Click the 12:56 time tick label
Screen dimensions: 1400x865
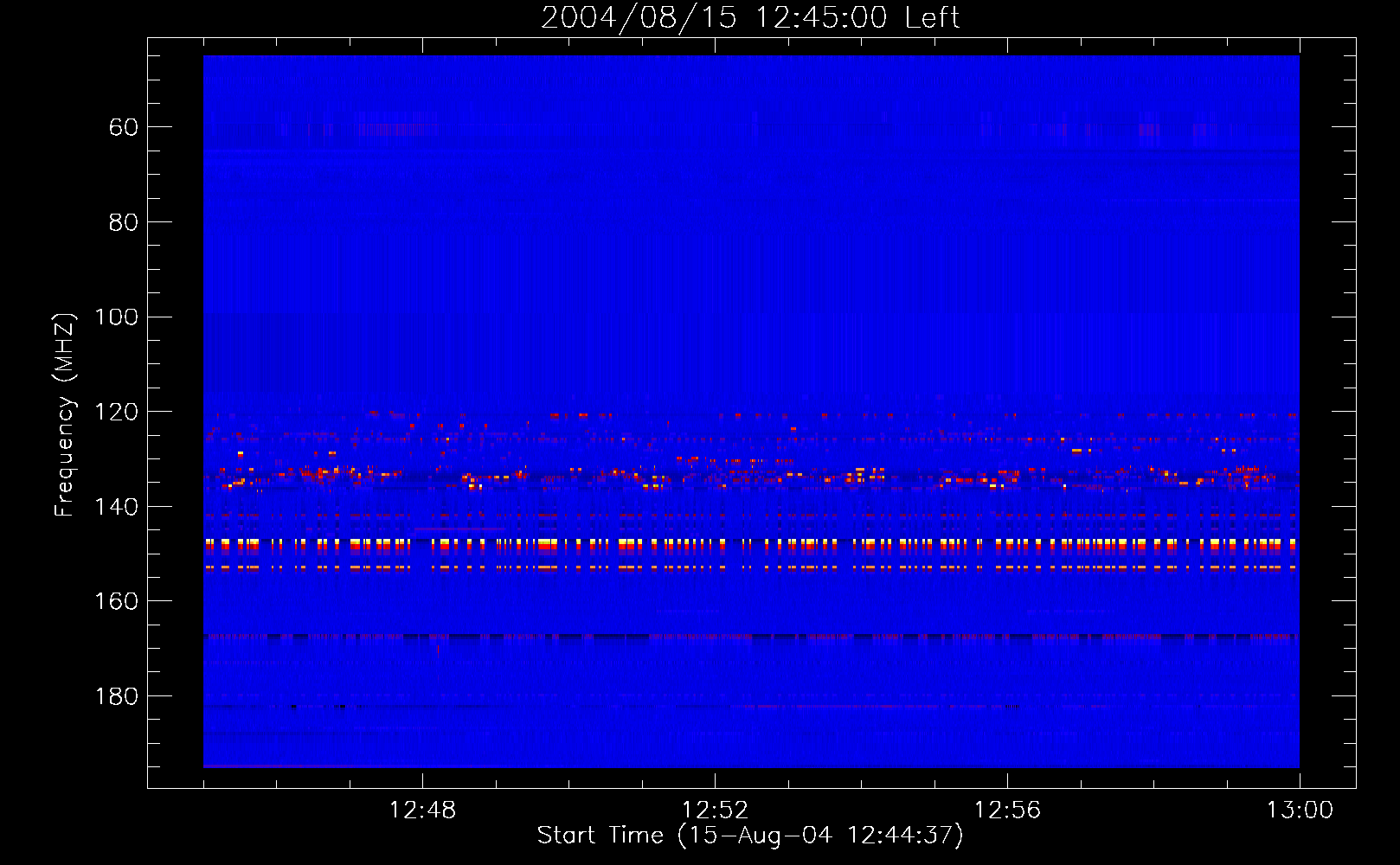(1007, 811)
